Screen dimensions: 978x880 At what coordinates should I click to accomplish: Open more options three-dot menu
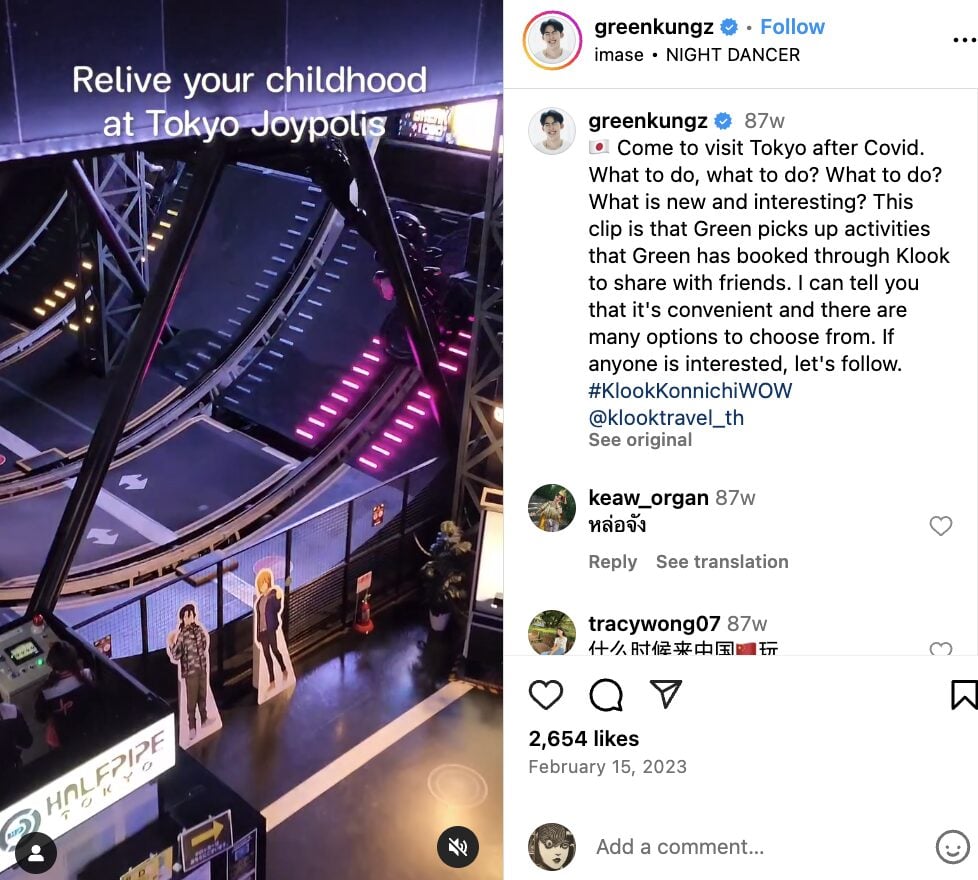coord(964,41)
